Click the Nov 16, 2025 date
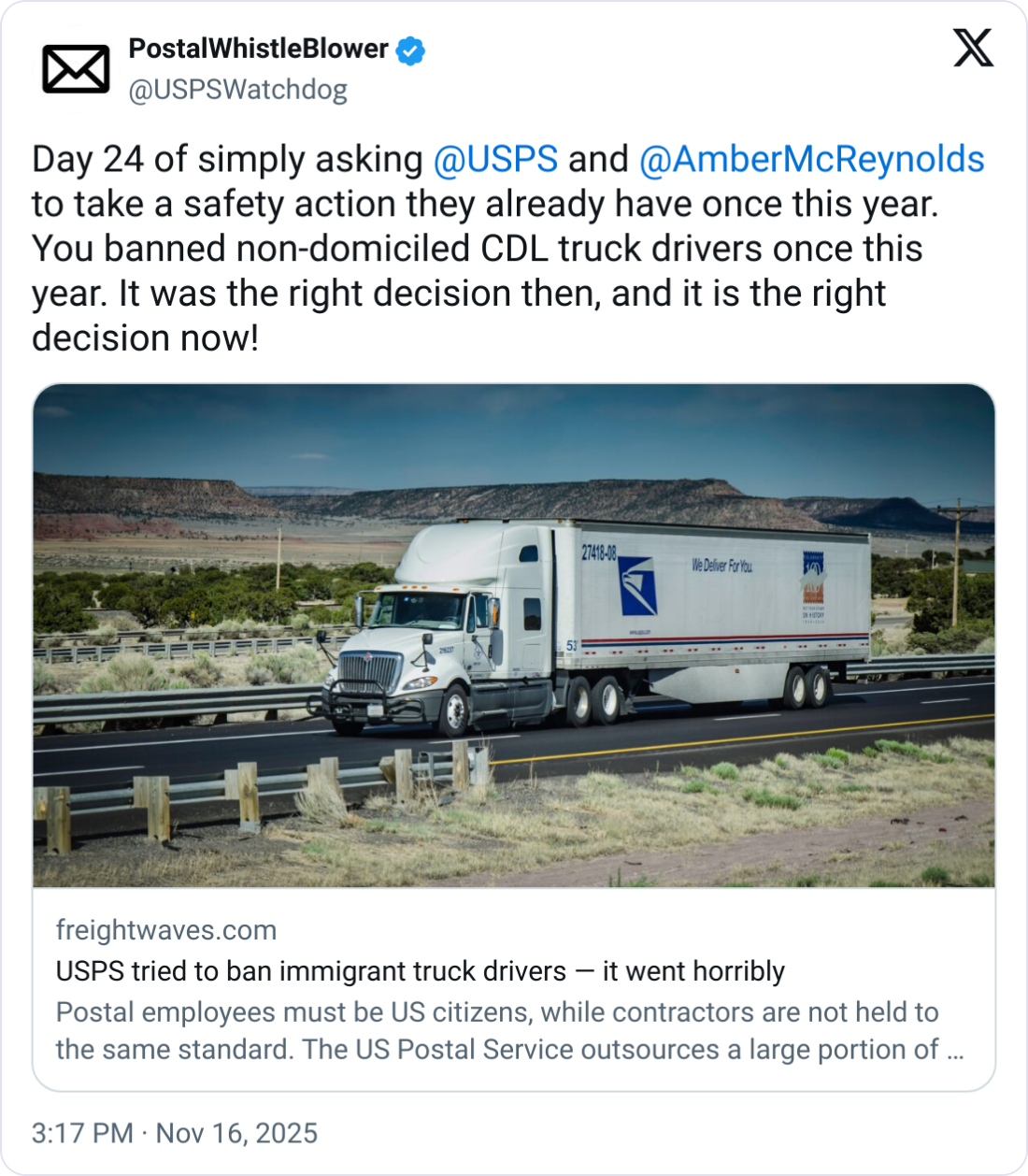Screen dimensions: 1028x1176 pos(236,1133)
